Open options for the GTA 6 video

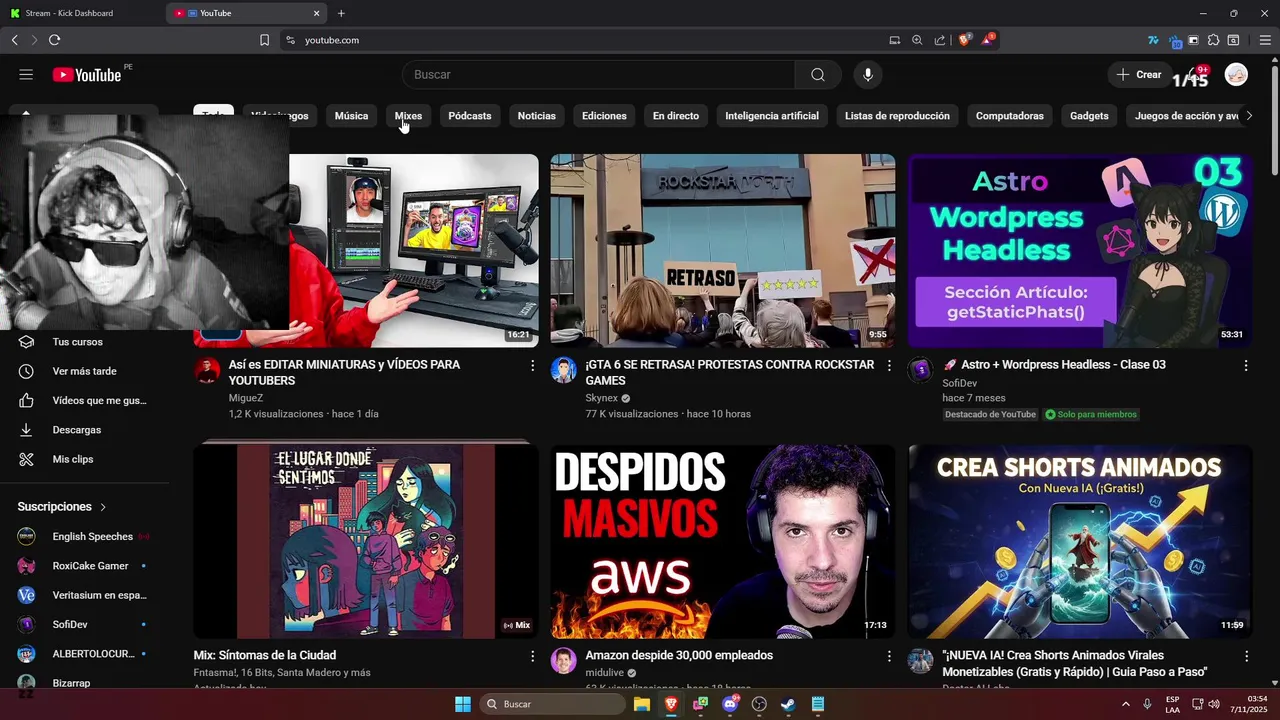coord(889,366)
